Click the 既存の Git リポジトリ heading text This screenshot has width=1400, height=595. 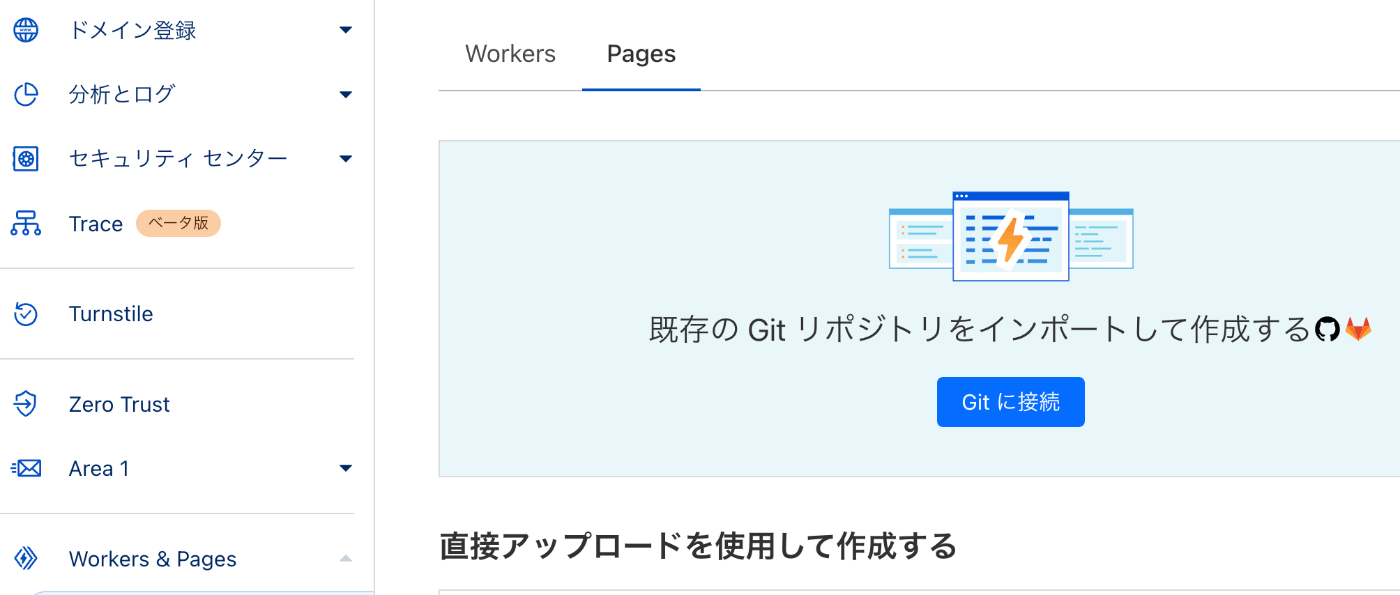(x=979, y=329)
